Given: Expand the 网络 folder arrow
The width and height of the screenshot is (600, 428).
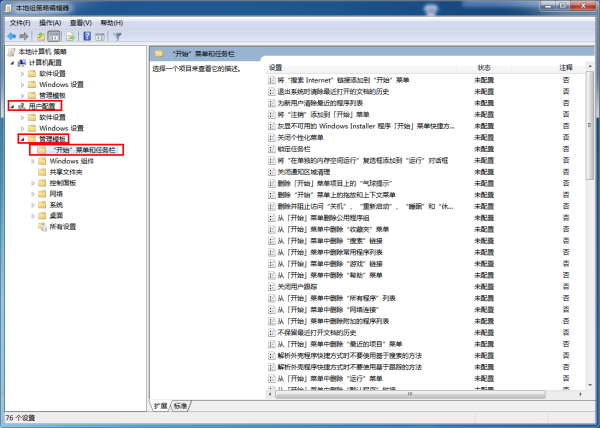Looking at the screenshot, I should click(x=33, y=194).
